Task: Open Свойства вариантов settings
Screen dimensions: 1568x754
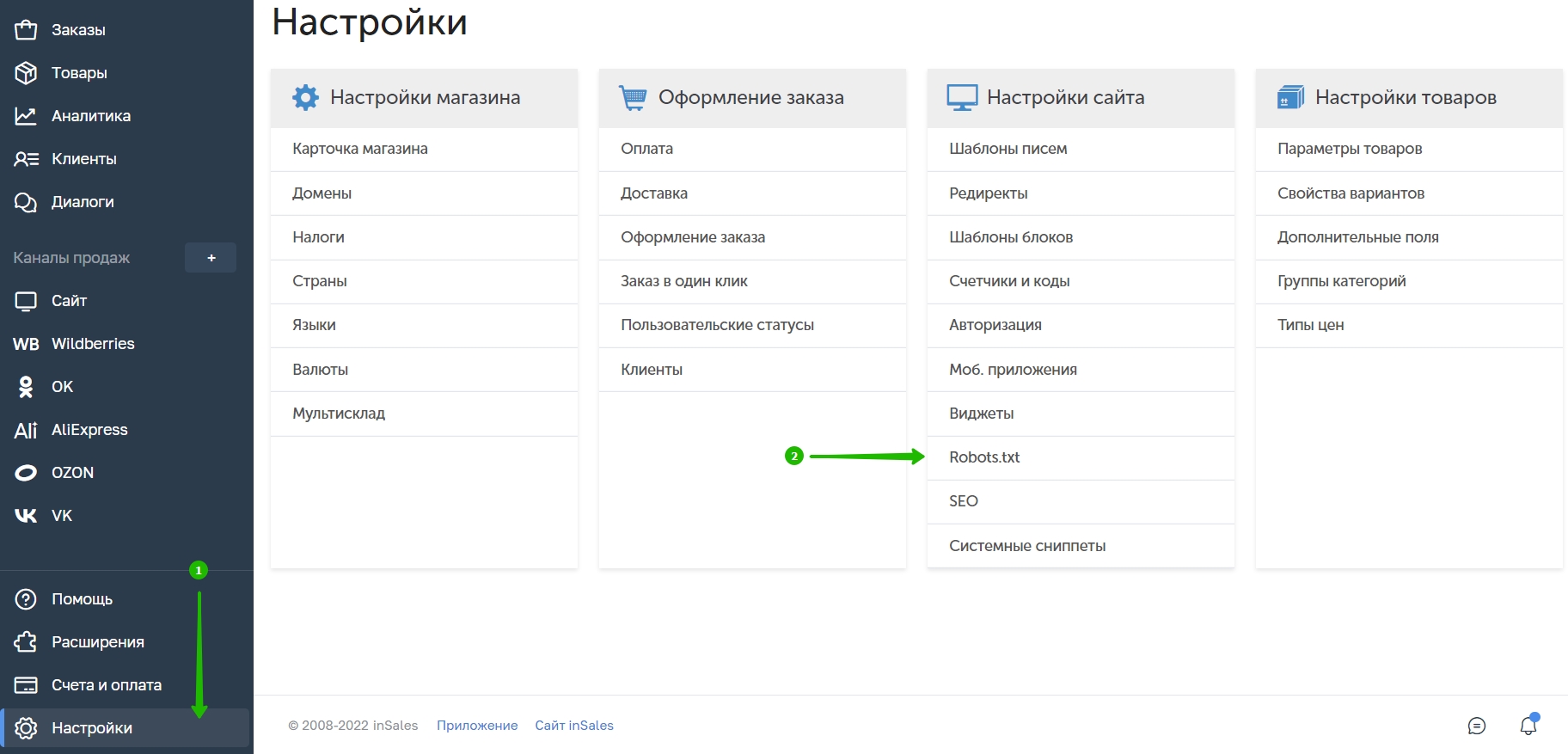Action: pos(1409,193)
